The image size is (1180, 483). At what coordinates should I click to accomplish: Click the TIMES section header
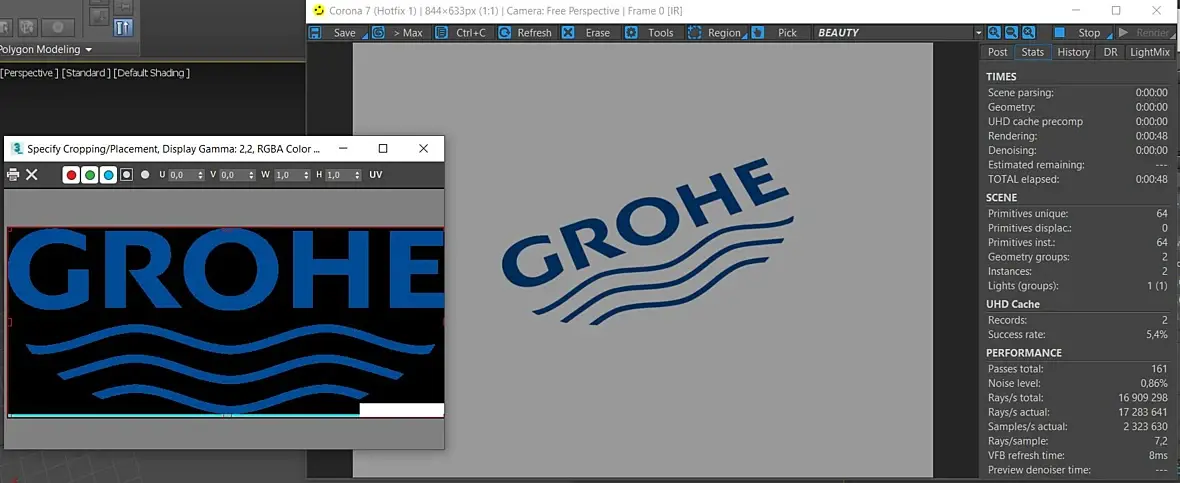pos(1001,77)
